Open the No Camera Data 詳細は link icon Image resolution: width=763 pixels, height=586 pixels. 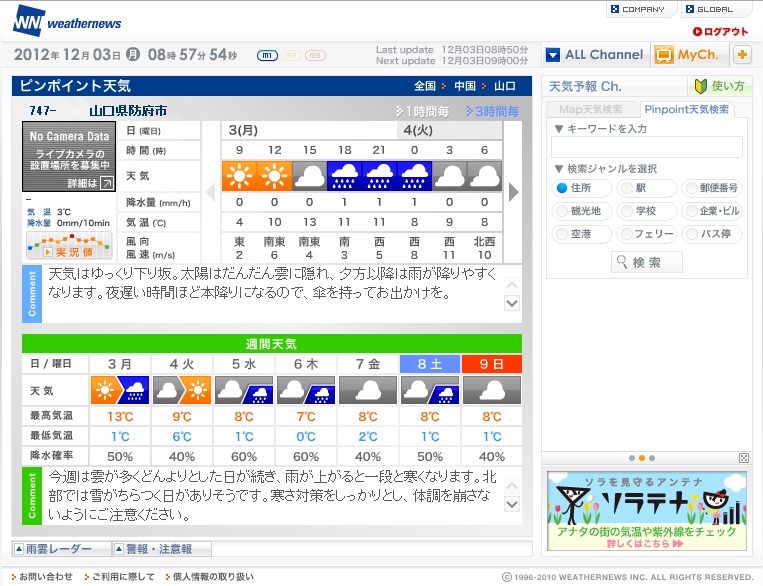coord(107,183)
